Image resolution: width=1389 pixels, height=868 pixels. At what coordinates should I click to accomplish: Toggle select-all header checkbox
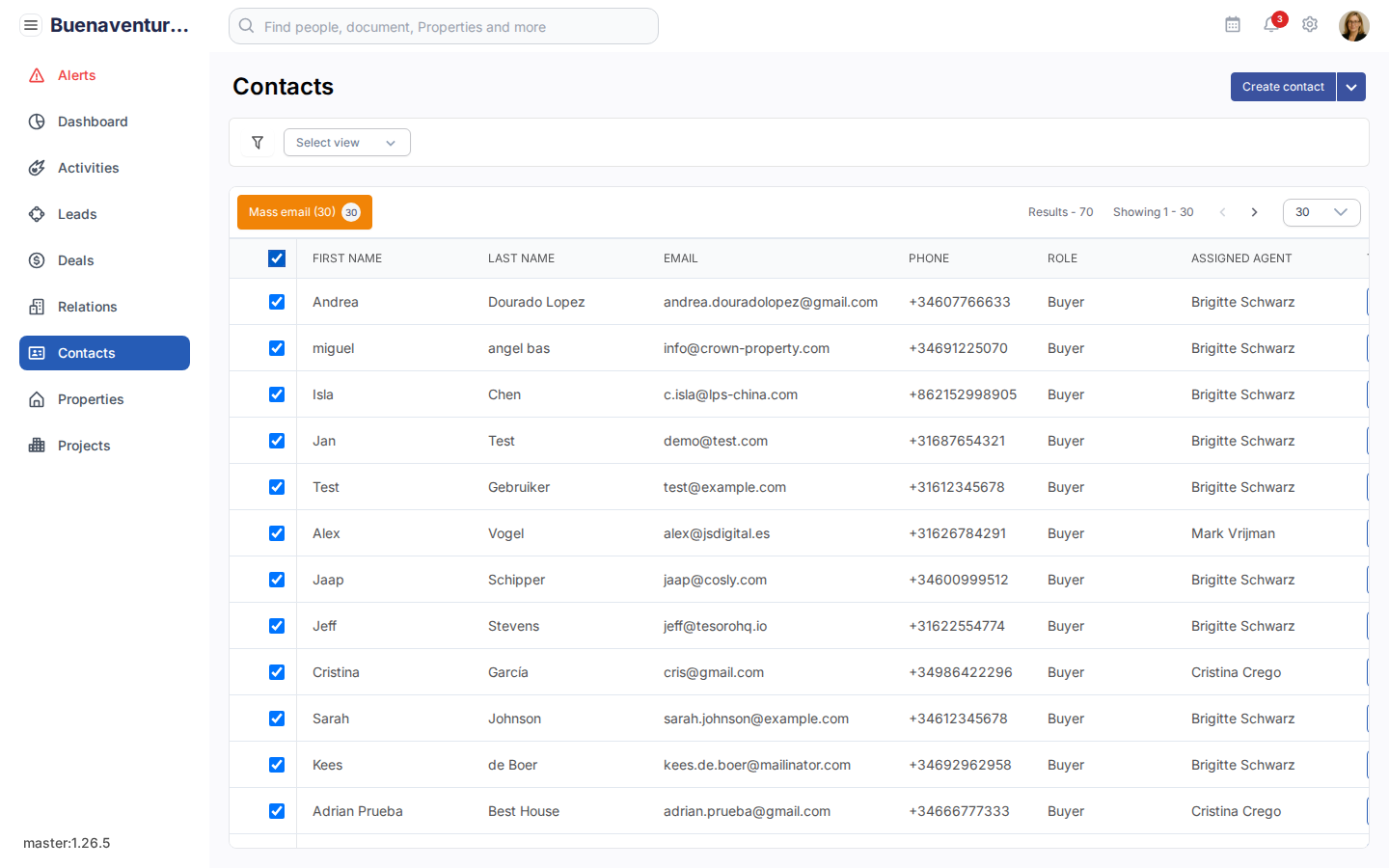pyautogui.click(x=277, y=258)
